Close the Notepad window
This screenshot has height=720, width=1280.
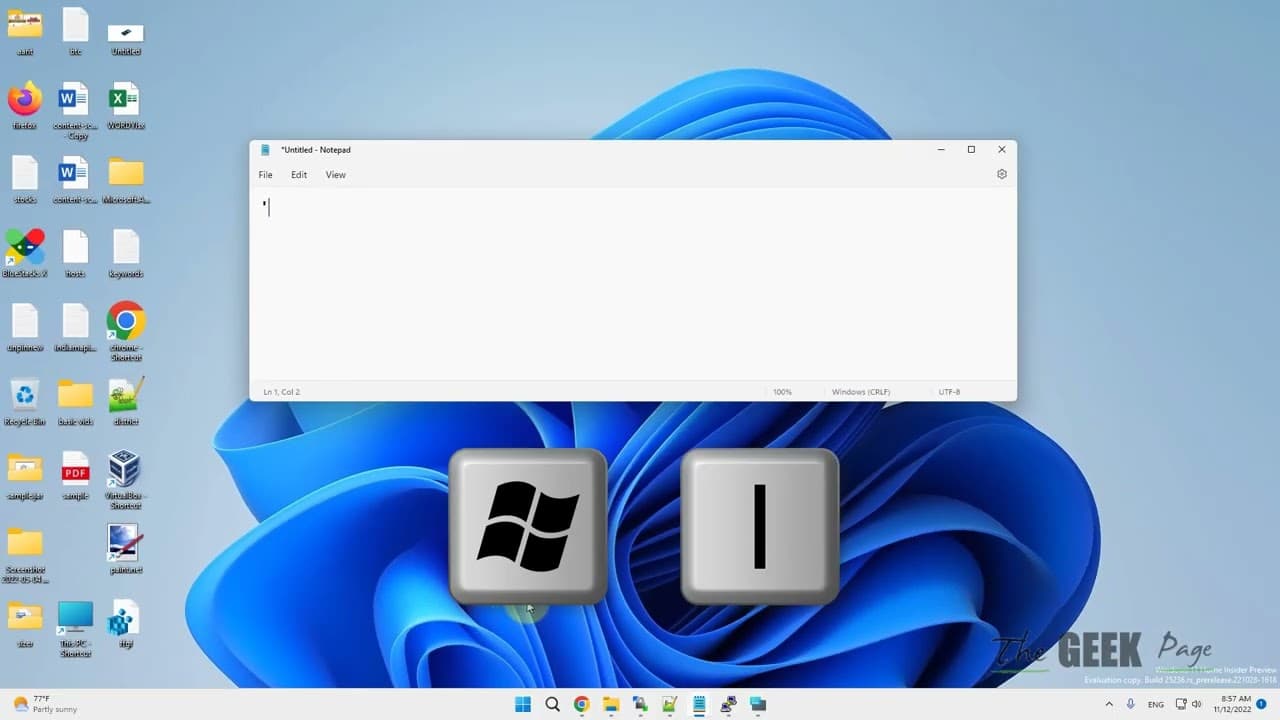pyautogui.click(x=1002, y=150)
